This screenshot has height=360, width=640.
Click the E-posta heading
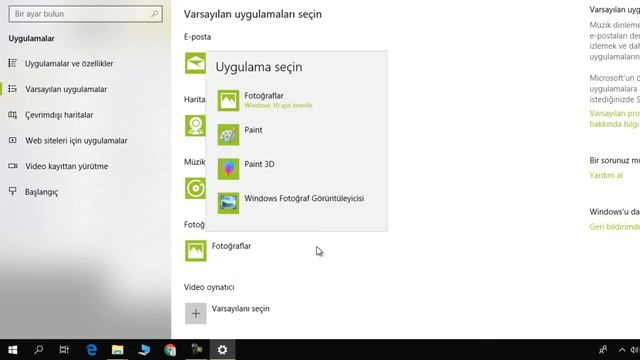coord(198,37)
